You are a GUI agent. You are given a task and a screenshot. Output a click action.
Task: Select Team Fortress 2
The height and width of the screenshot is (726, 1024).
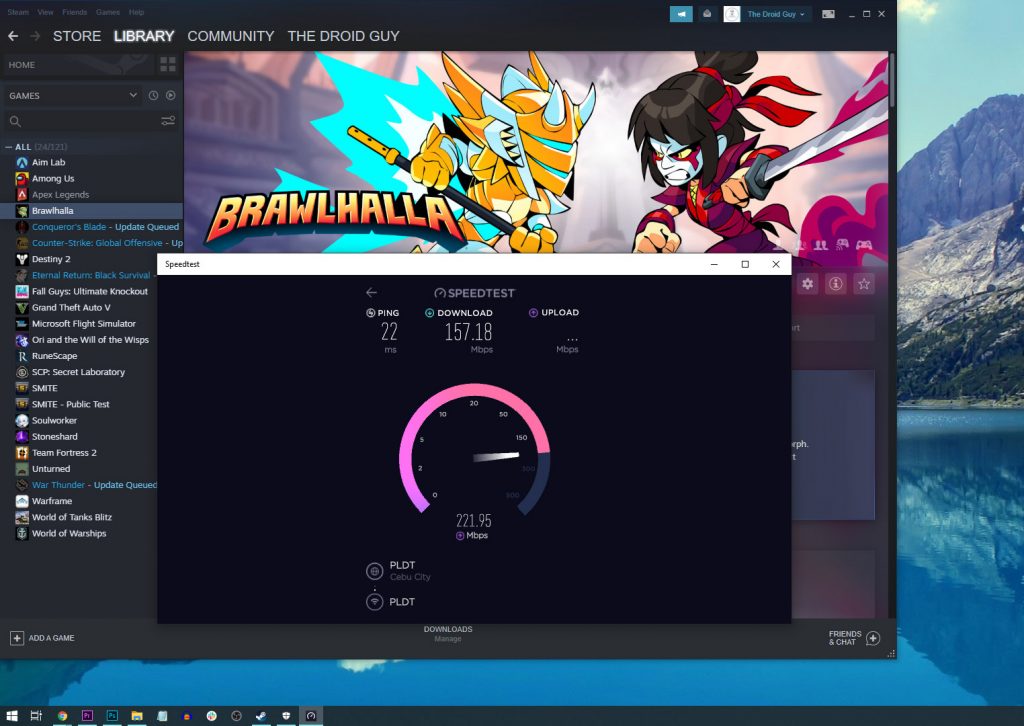(x=78, y=452)
